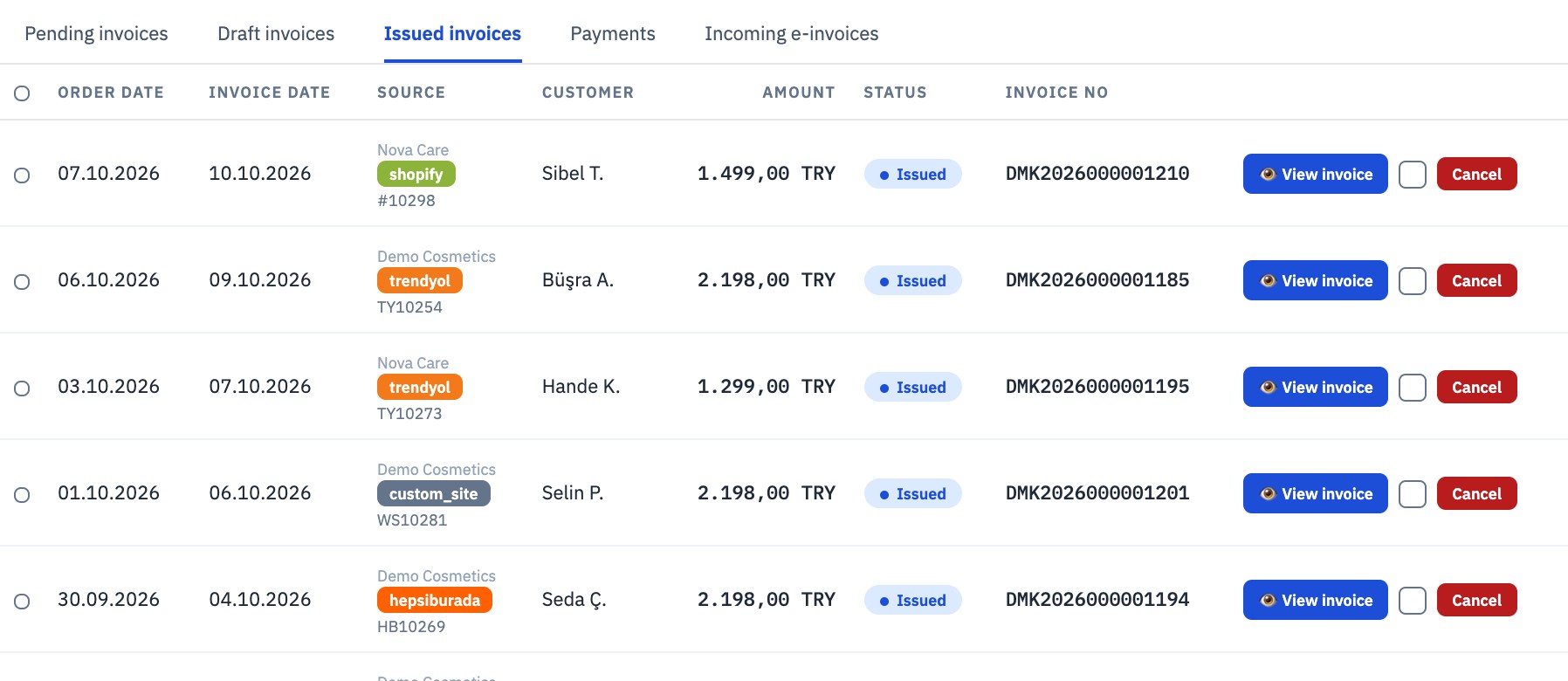Tick the checkbox beside Selin P.'s Cancel button
This screenshot has width=1568, height=681.
tap(1412, 494)
